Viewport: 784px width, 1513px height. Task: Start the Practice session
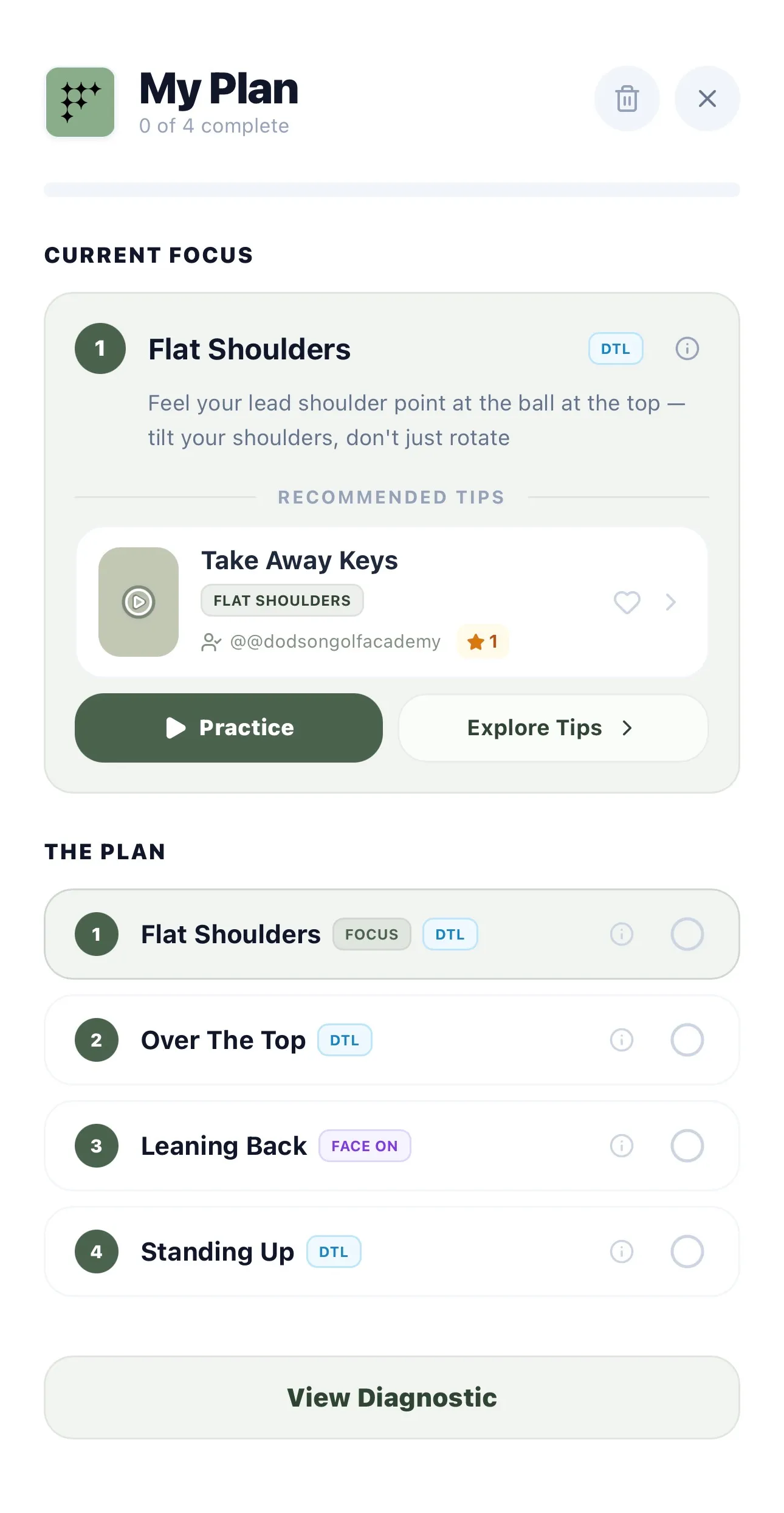click(229, 728)
